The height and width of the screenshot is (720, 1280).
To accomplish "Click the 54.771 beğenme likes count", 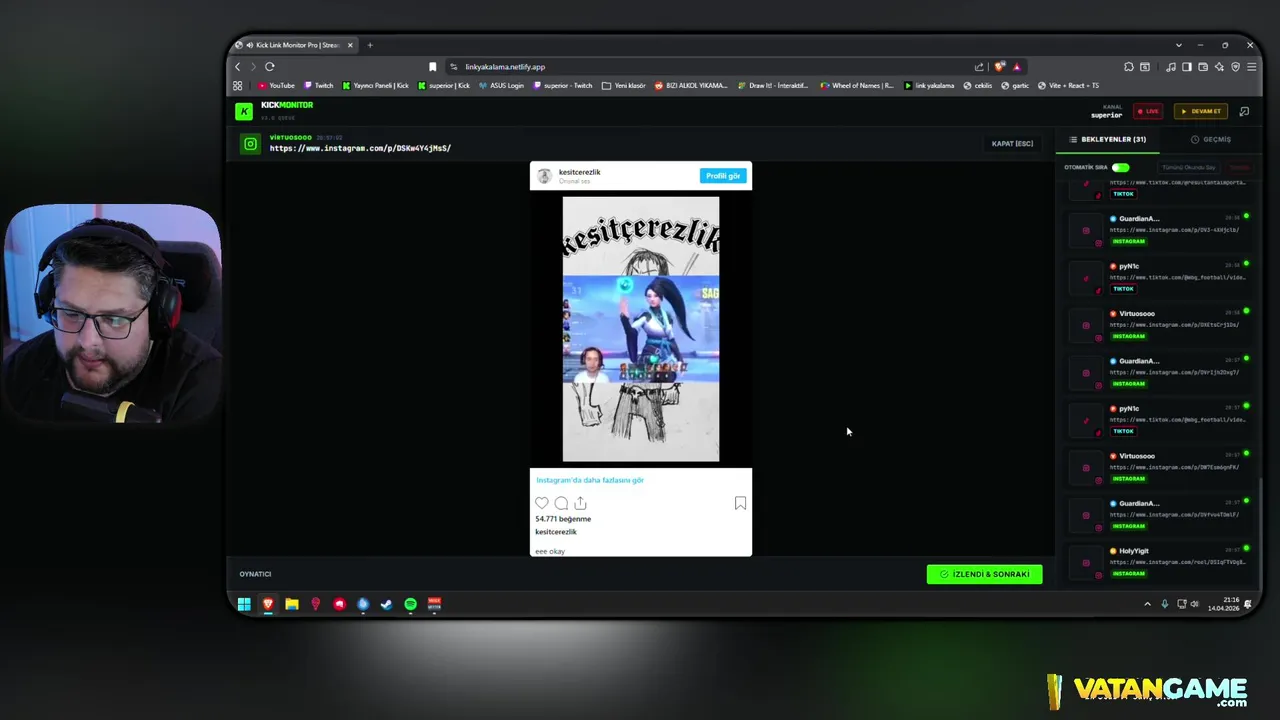I will [563, 519].
